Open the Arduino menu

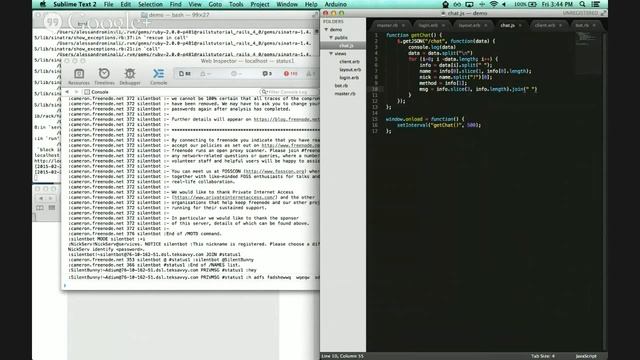[336, 4]
